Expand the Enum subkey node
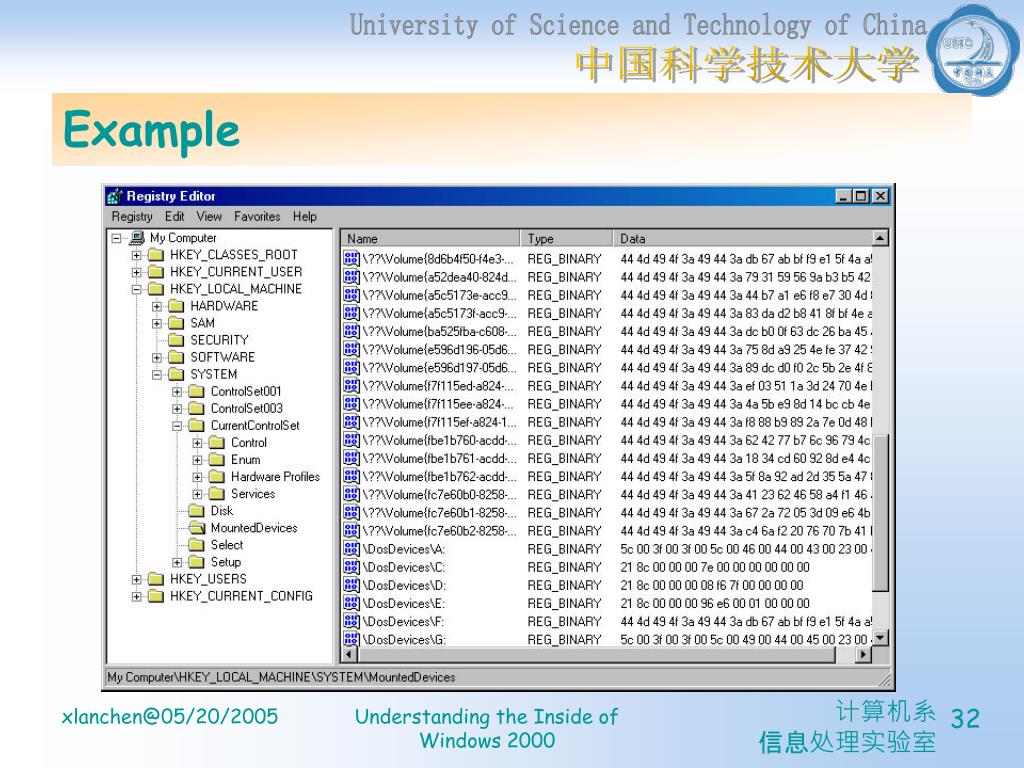The height and width of the screenshot is (768, 1024). pyautogui.click(x=197, y=460)
